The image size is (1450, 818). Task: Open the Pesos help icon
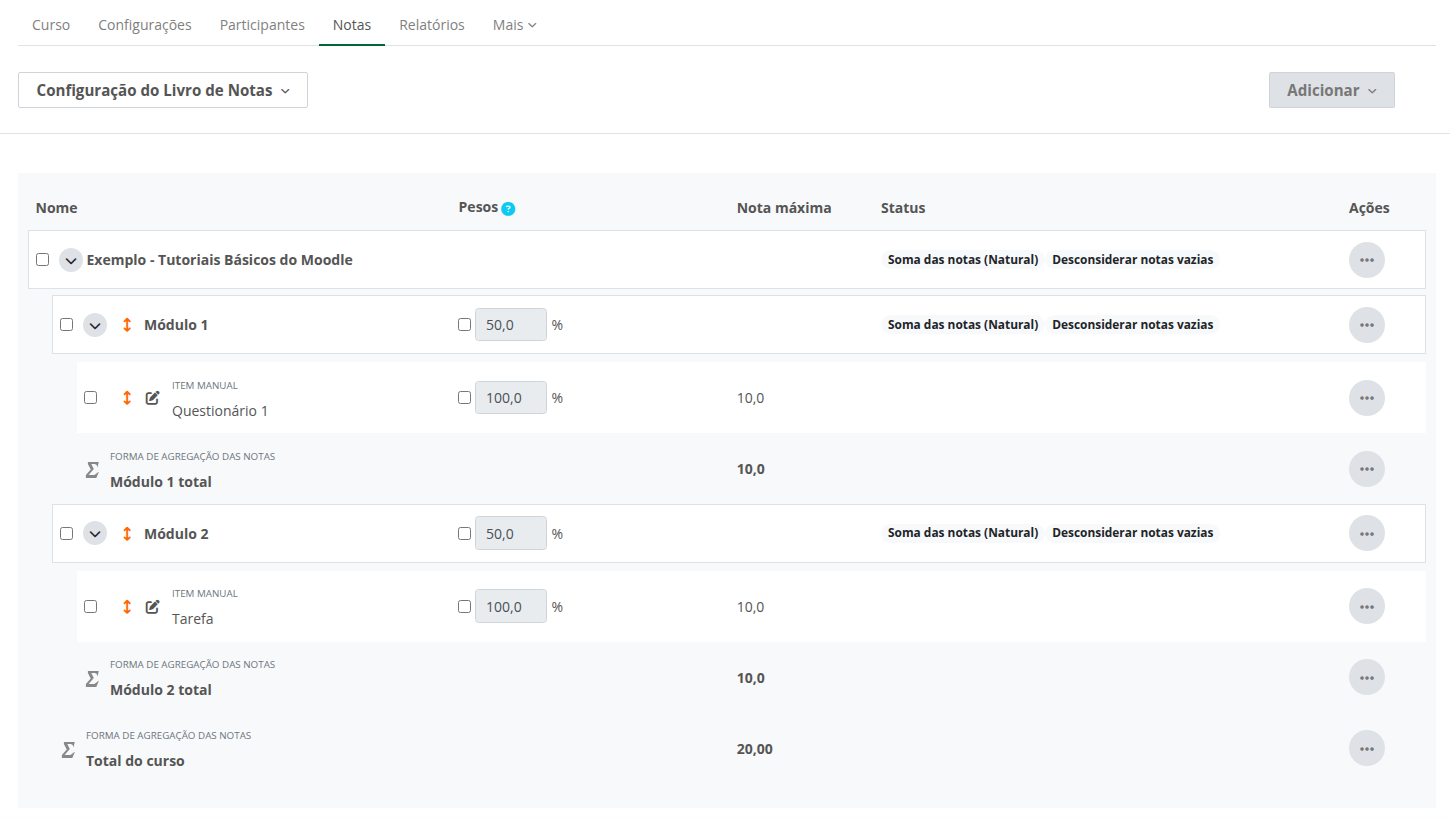[508, 209]
